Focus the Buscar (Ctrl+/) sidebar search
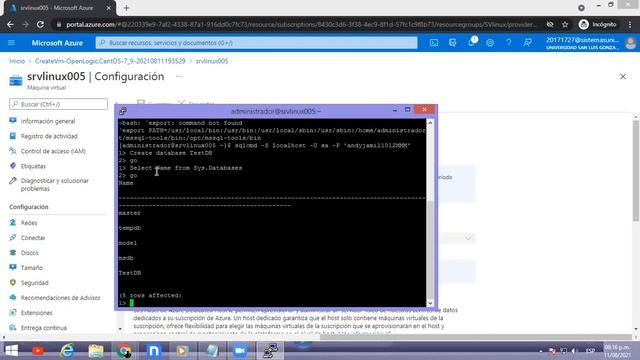This screenshot has height=360, width=640. 58,104
